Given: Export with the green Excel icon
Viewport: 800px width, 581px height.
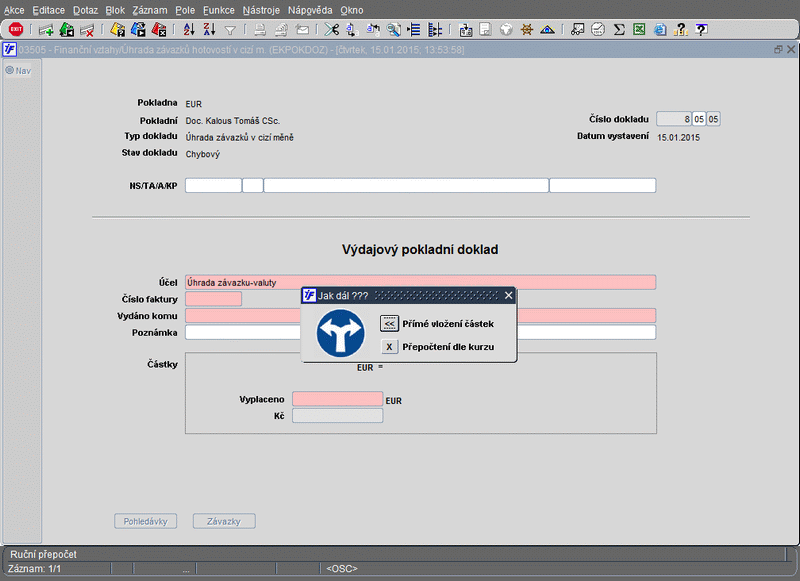Looking at the screenshot, I should (x=639, y=30).
